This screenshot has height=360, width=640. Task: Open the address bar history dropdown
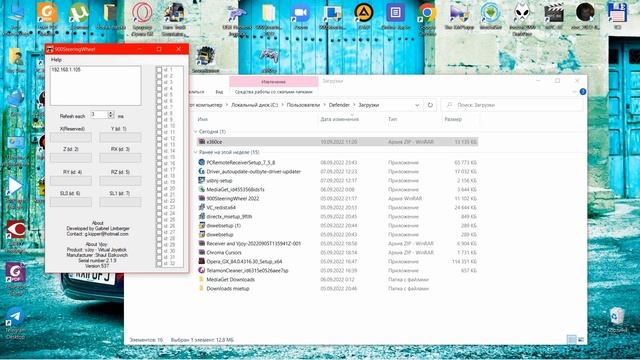(417, 105)
